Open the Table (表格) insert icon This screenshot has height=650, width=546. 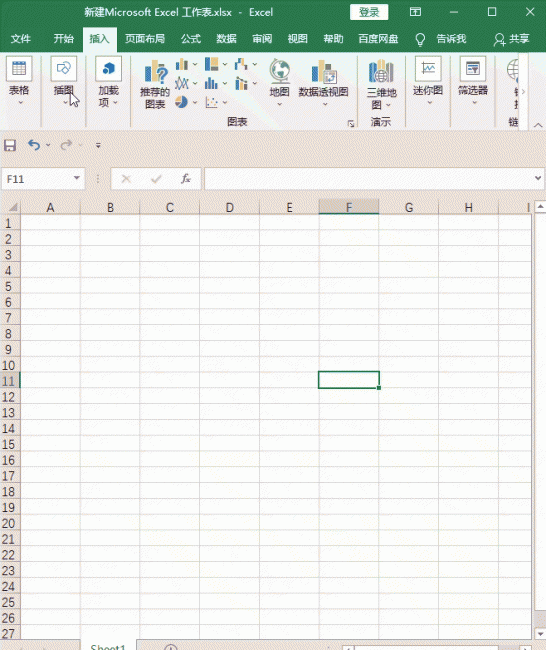pyautogui.click(x=19, y=69)
